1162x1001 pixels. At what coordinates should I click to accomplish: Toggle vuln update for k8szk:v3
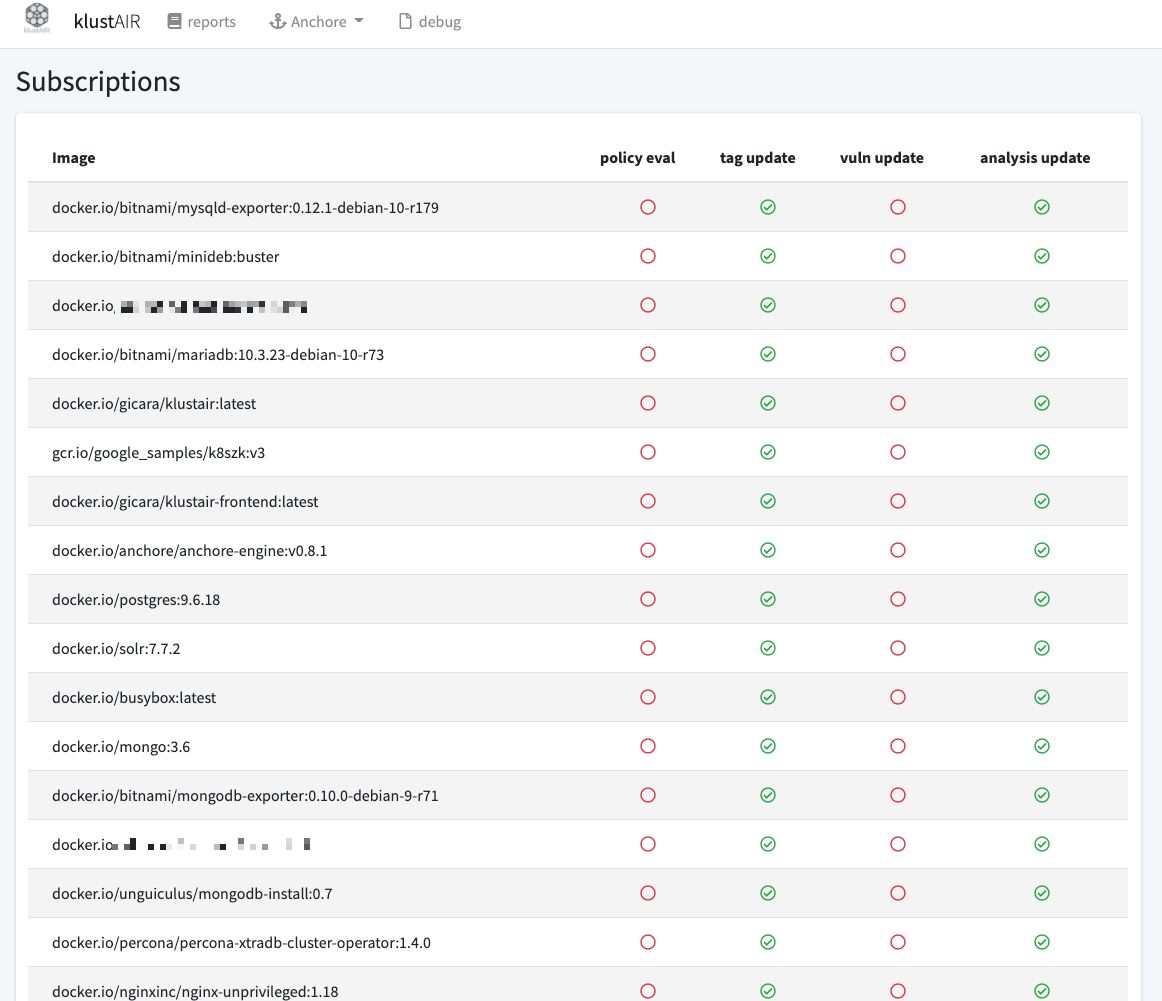pos(897,452)
